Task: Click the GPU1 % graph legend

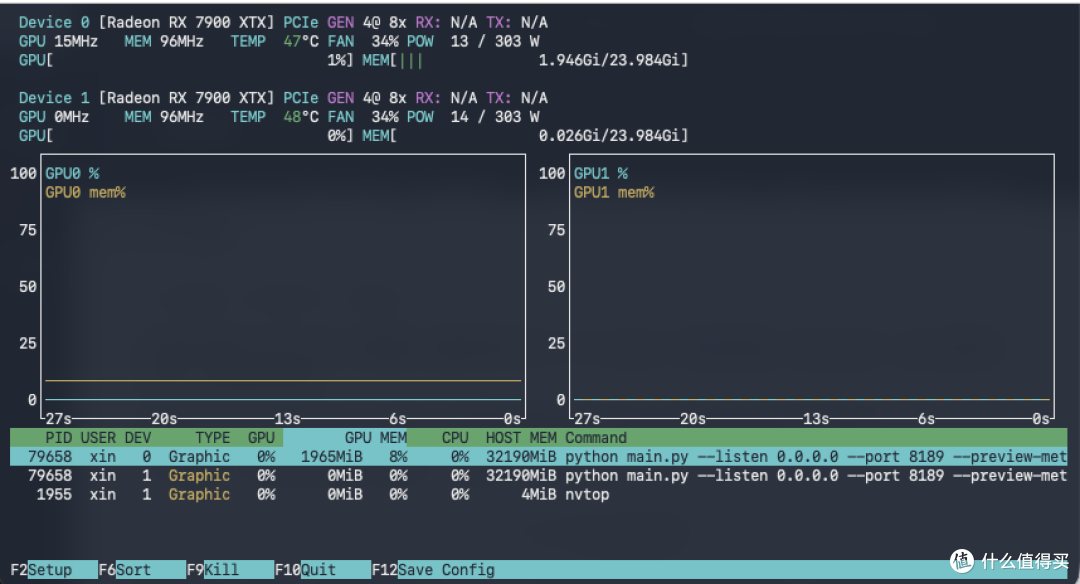Action: pyautogui.click(x=601, y=173)
